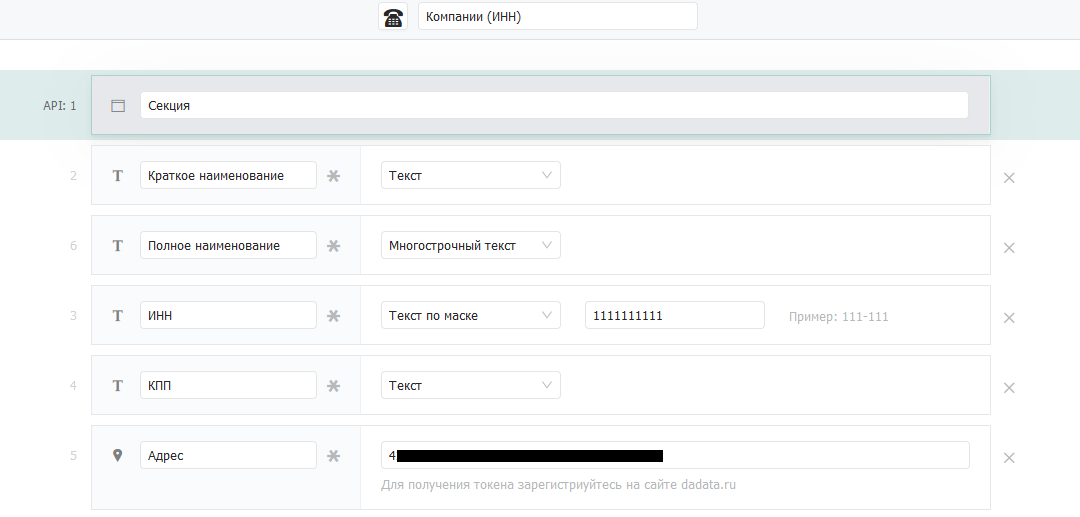The width and height of the screenshot is (1080, 517).
Task: Toggle required asterisk for the ИНН field
Action: click(334, 316)
